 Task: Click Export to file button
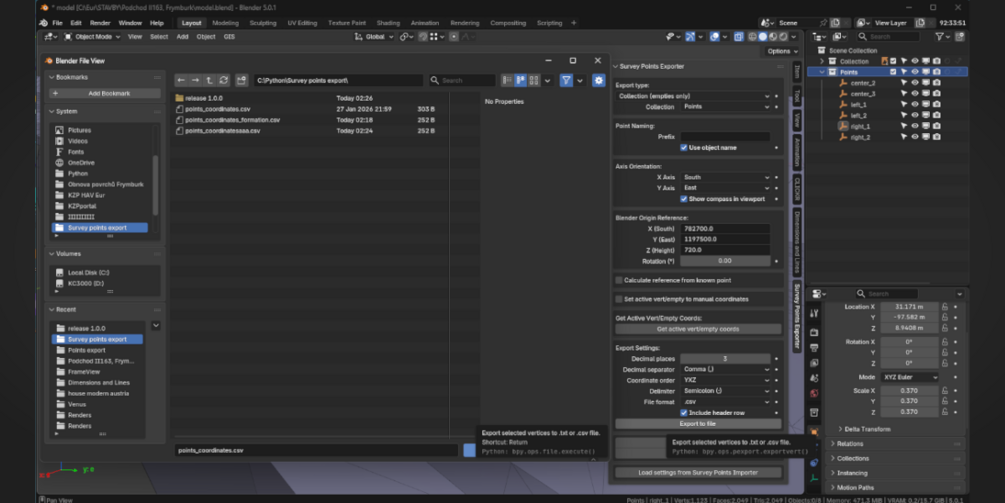[698, 424]
